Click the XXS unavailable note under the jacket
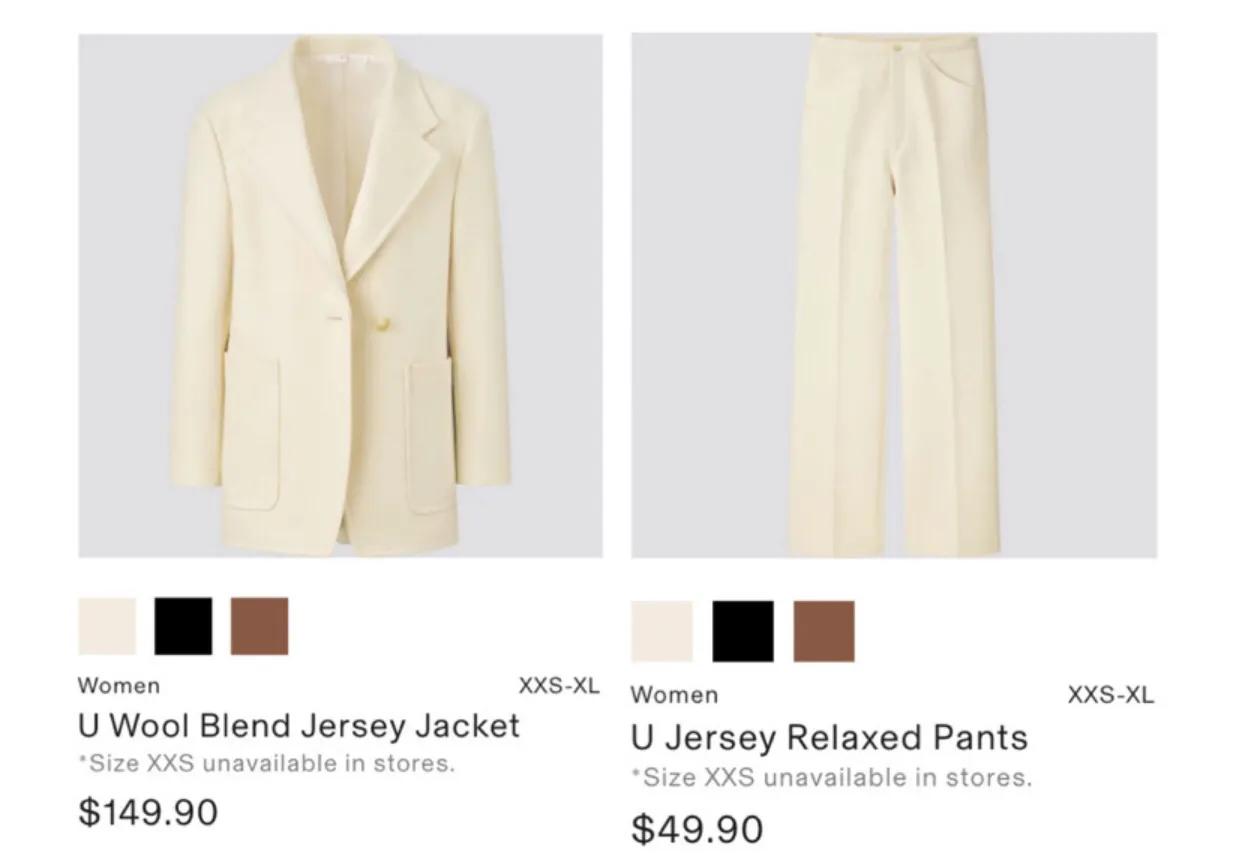1242x859 pixels. point(266,764)
